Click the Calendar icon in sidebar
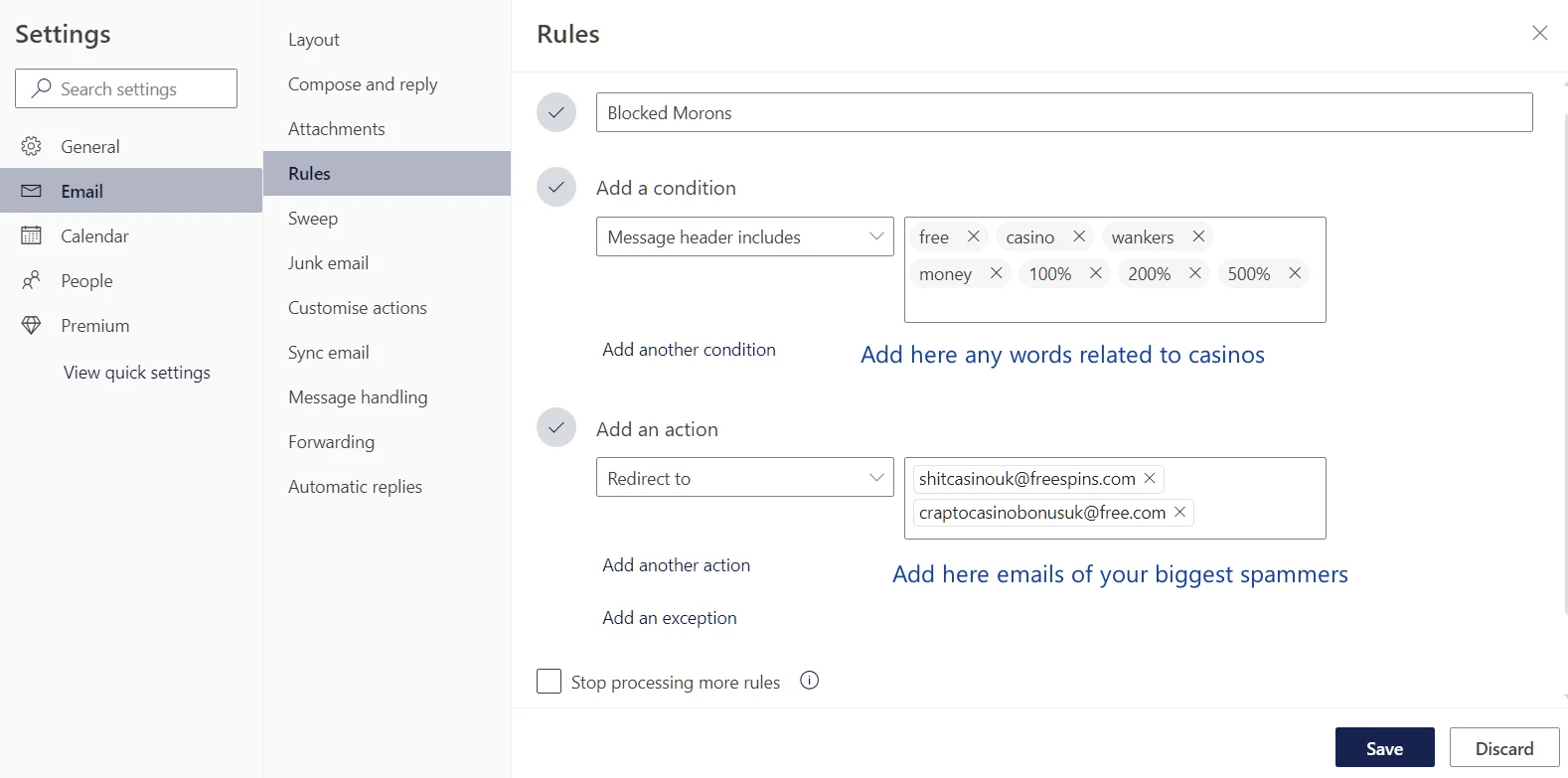 [32, 235]
